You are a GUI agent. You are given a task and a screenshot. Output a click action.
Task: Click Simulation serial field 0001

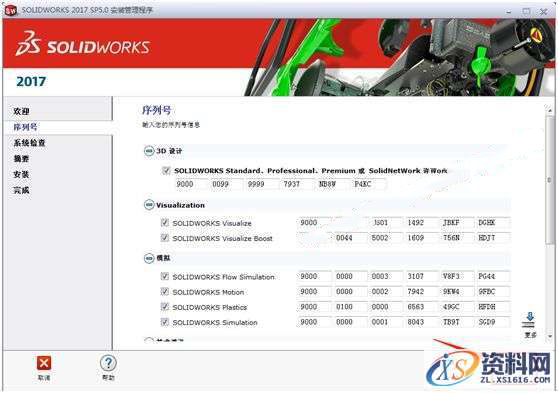(x=386, y=322)
